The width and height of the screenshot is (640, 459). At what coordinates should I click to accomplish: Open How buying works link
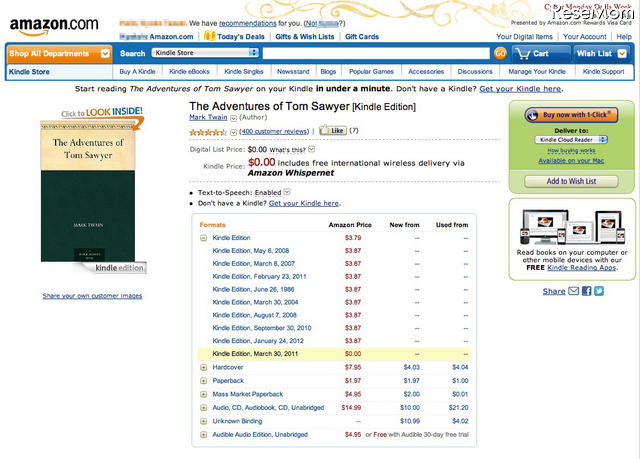pyautogui.click(x=571, y=151)
